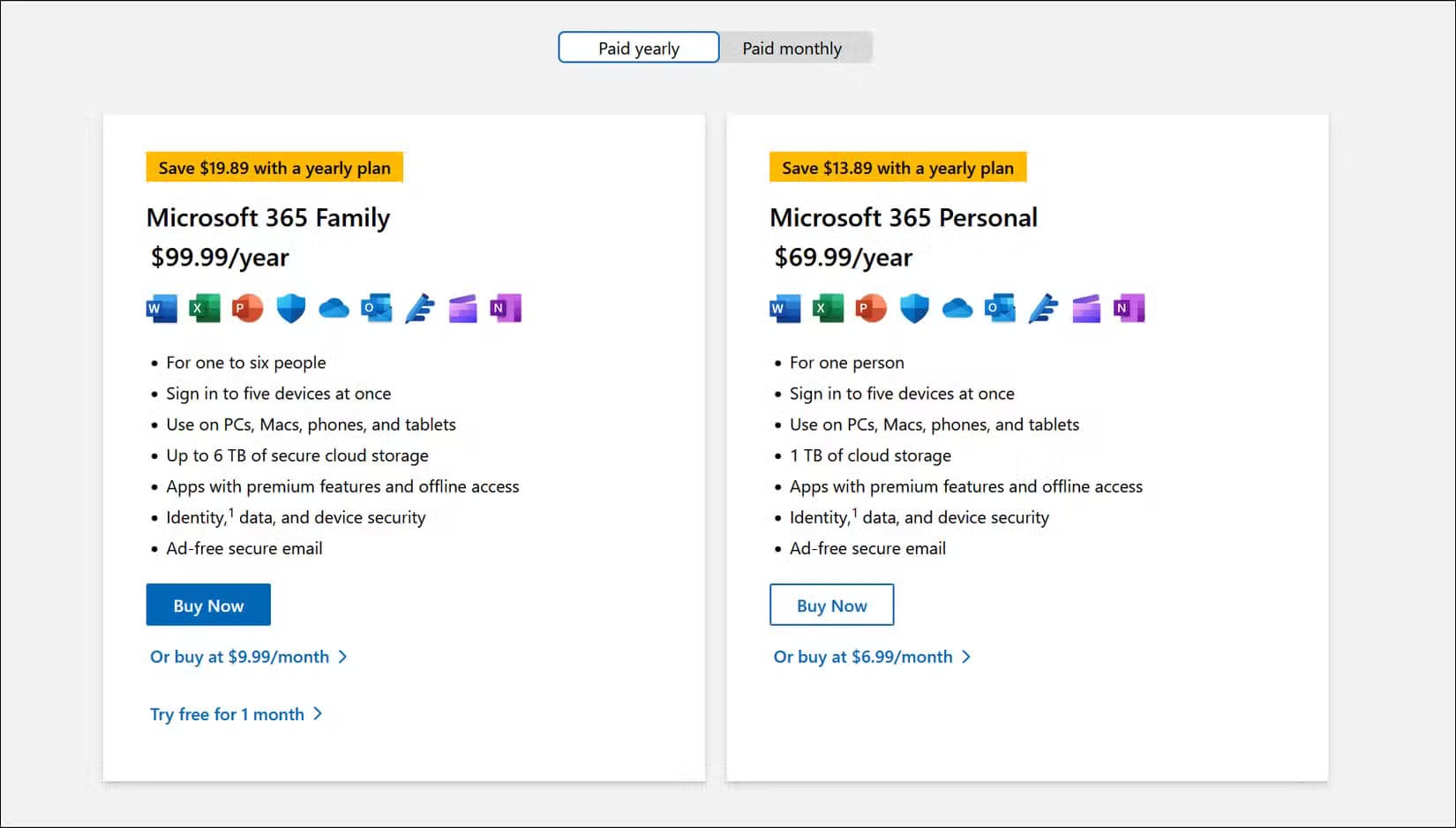Viewport: 1456px width, 828px height.
Task: Start the Try free for 1 month offer
Action: (236, 714)
